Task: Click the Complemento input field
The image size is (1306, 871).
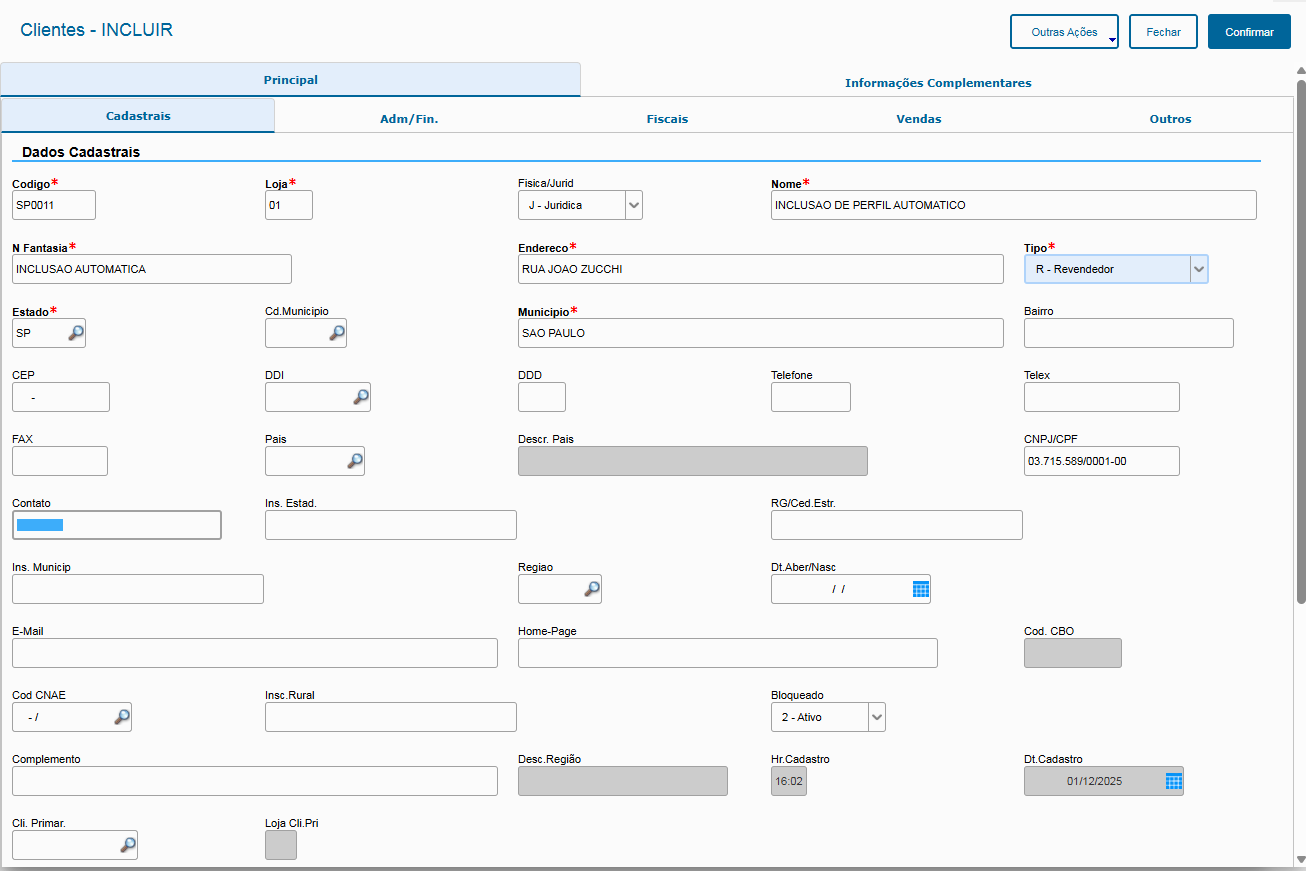Action: (255, 781)
